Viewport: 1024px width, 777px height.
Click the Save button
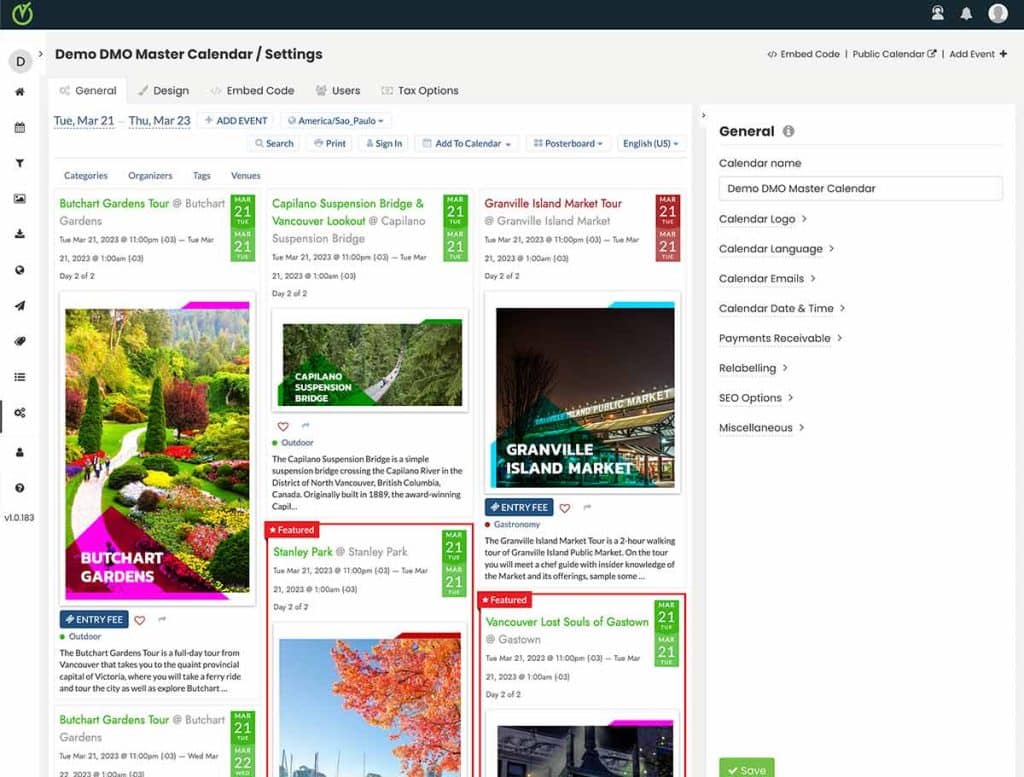(x=747, y=770)
